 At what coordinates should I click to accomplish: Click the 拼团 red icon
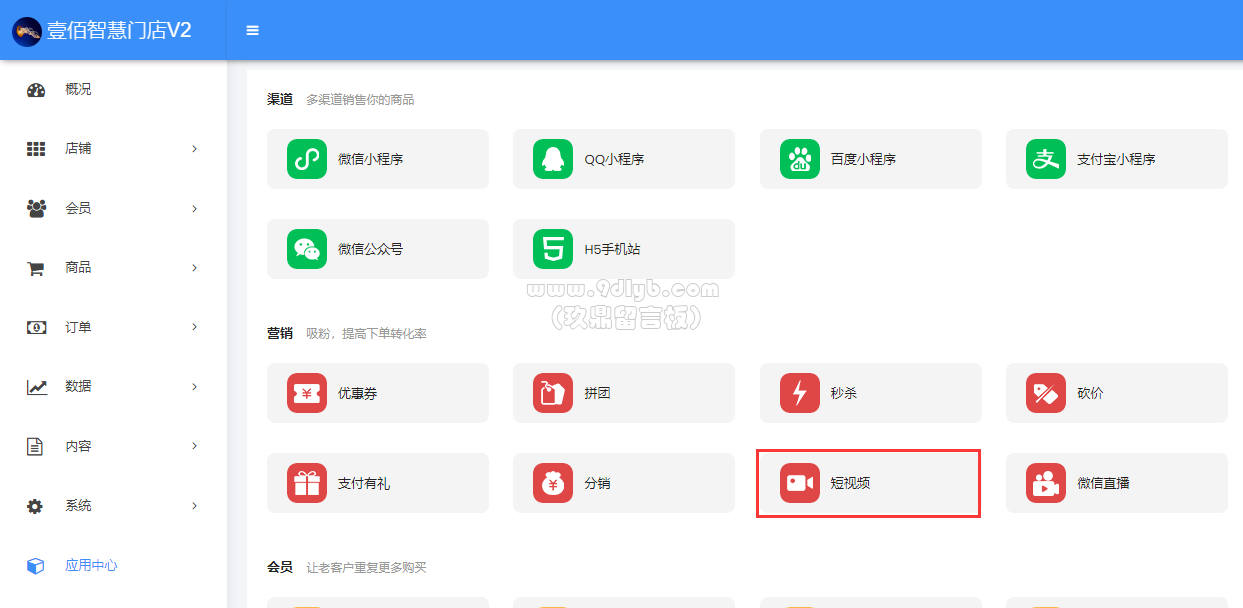pos(553,393)
